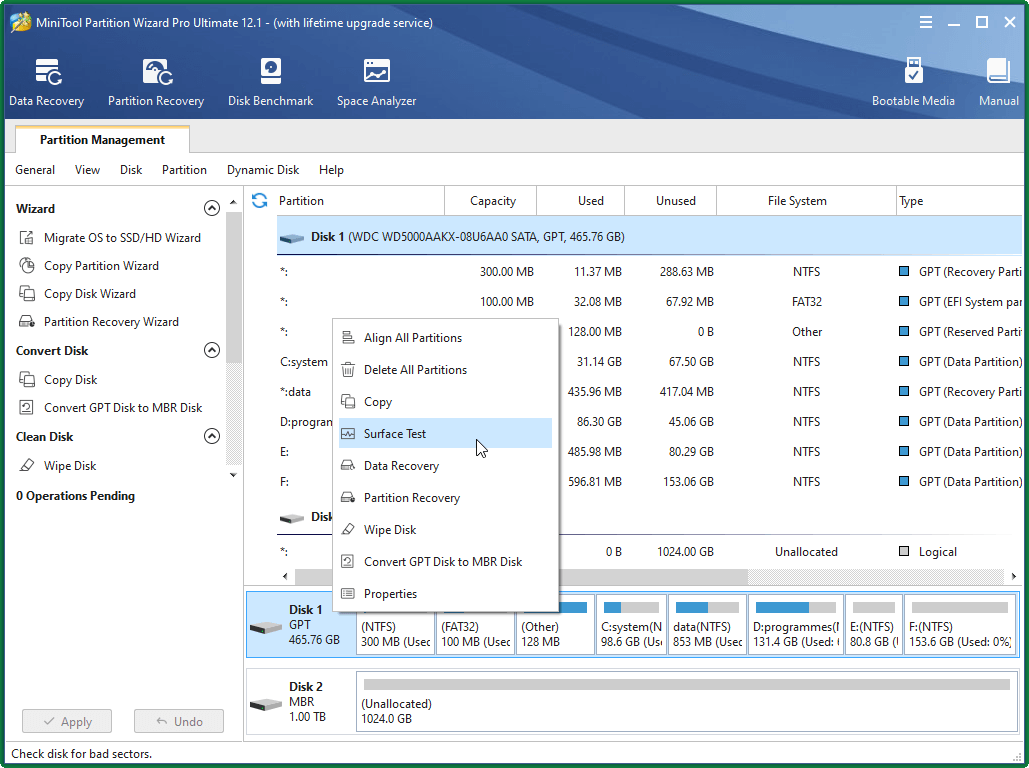The width and height of the screenshot is (1029, 768).
Task: Sort by the File System column header
Action: tap(807, 201)
